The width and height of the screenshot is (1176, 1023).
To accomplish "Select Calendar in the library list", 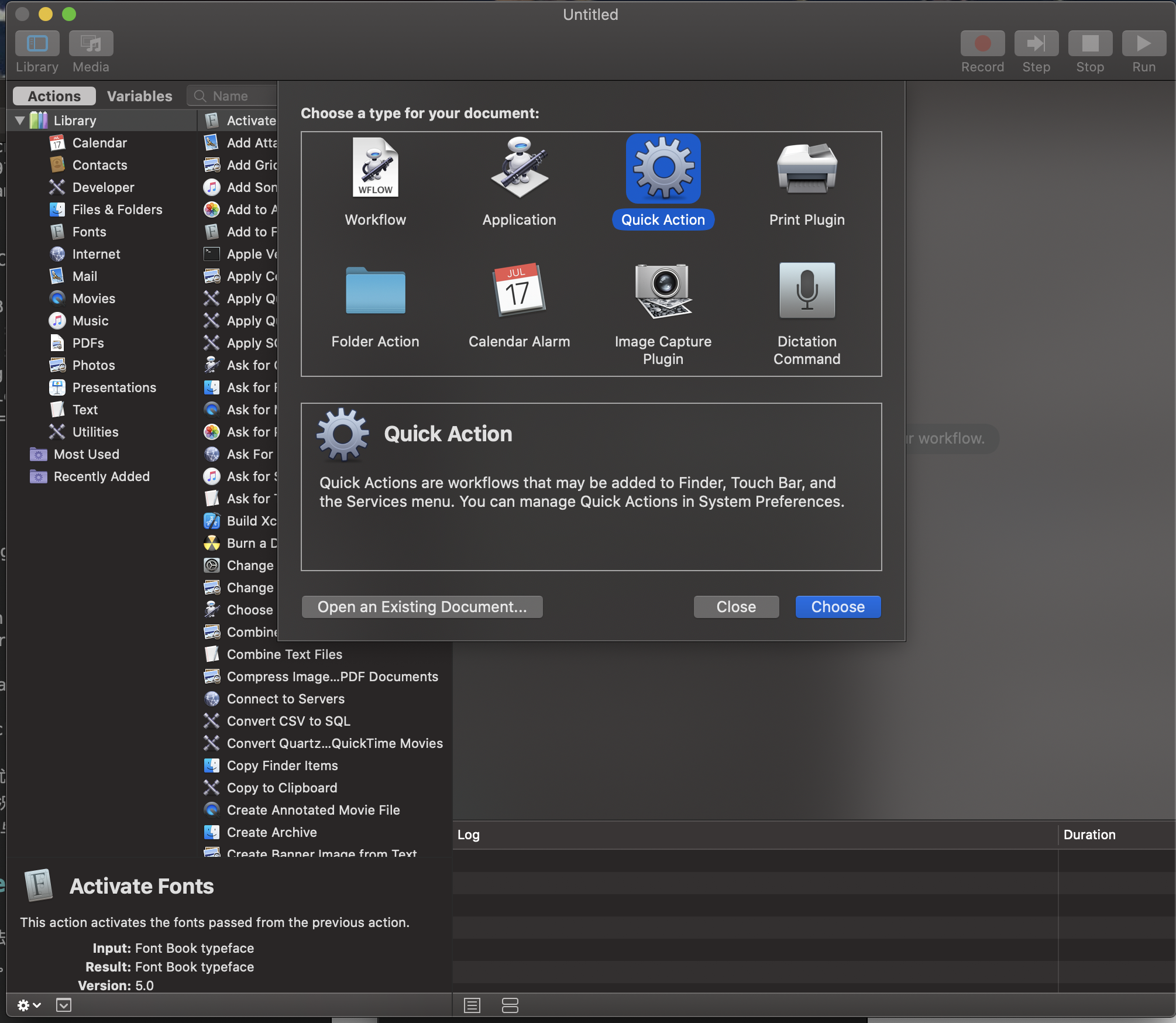I will [99, 143].
